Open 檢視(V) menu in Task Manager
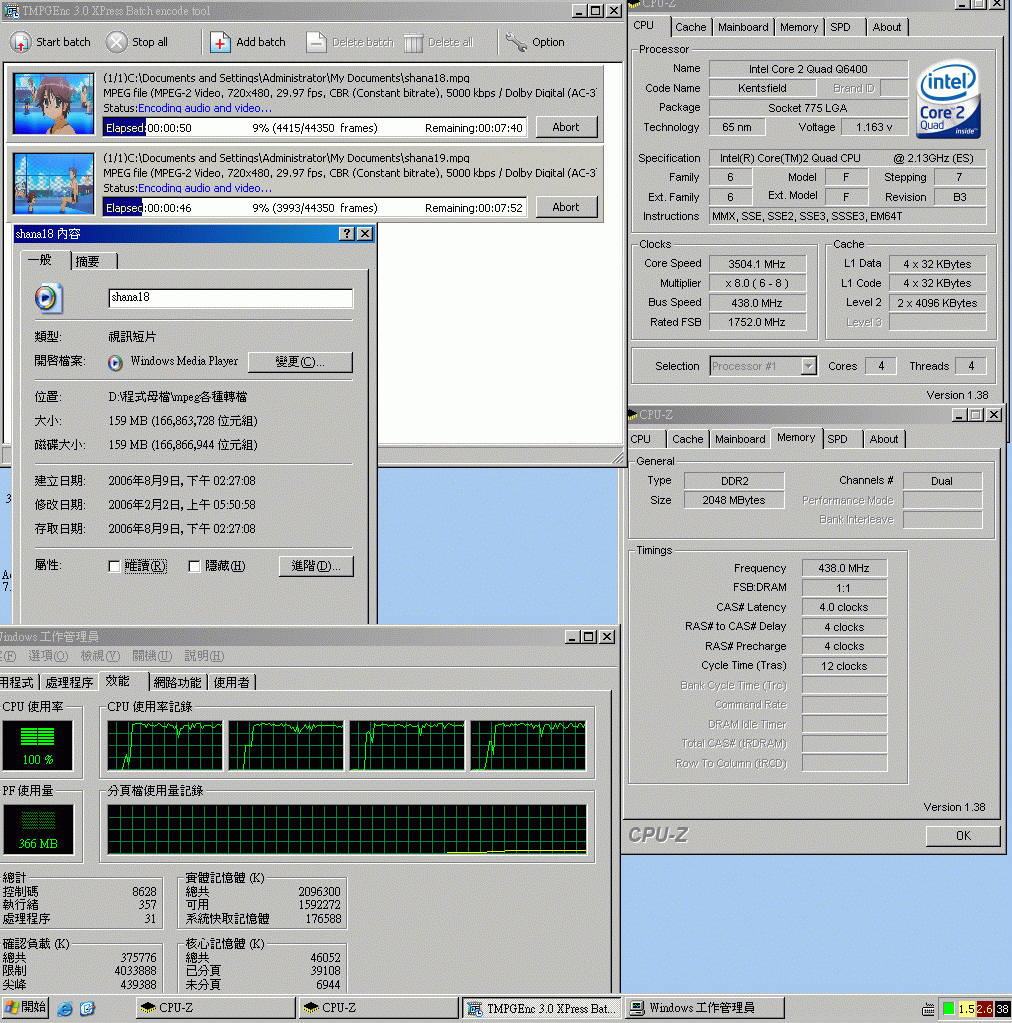This screenshot has width=1012, height=1023. (100, 656)
